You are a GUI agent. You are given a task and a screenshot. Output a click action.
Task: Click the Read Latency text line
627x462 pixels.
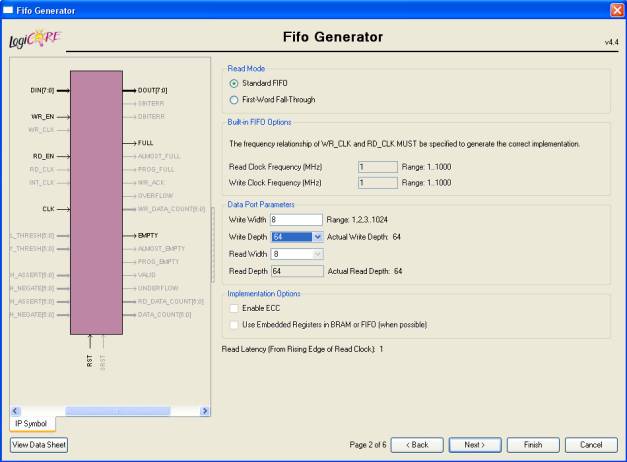tap(302, 349)
